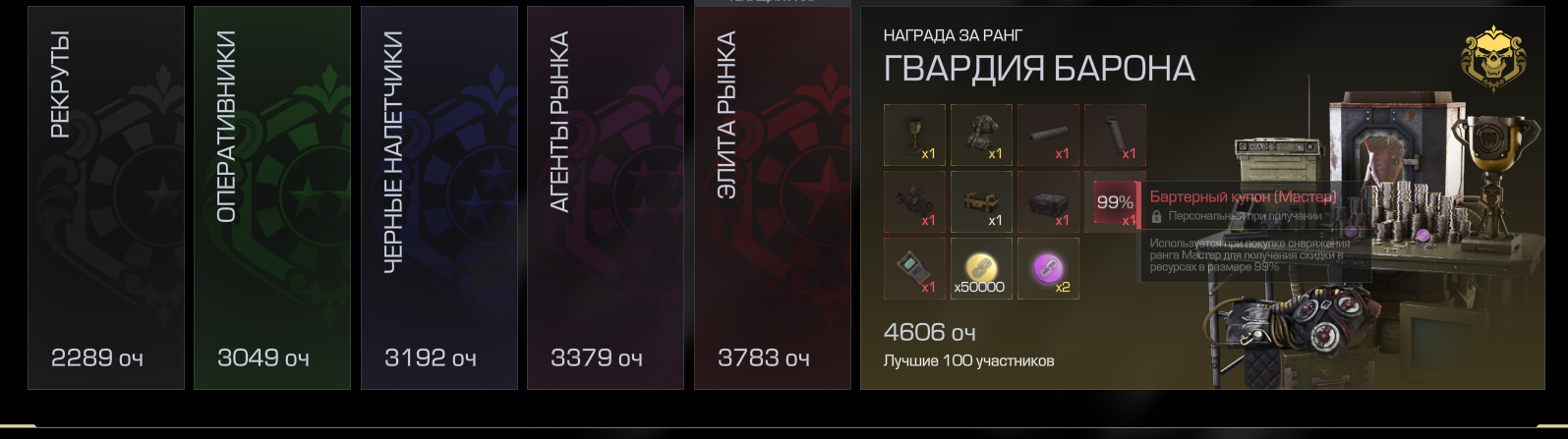Viewport: 1568px width, 439px height.
Task: Select the black case reward item
Action: click(1048, 201)
